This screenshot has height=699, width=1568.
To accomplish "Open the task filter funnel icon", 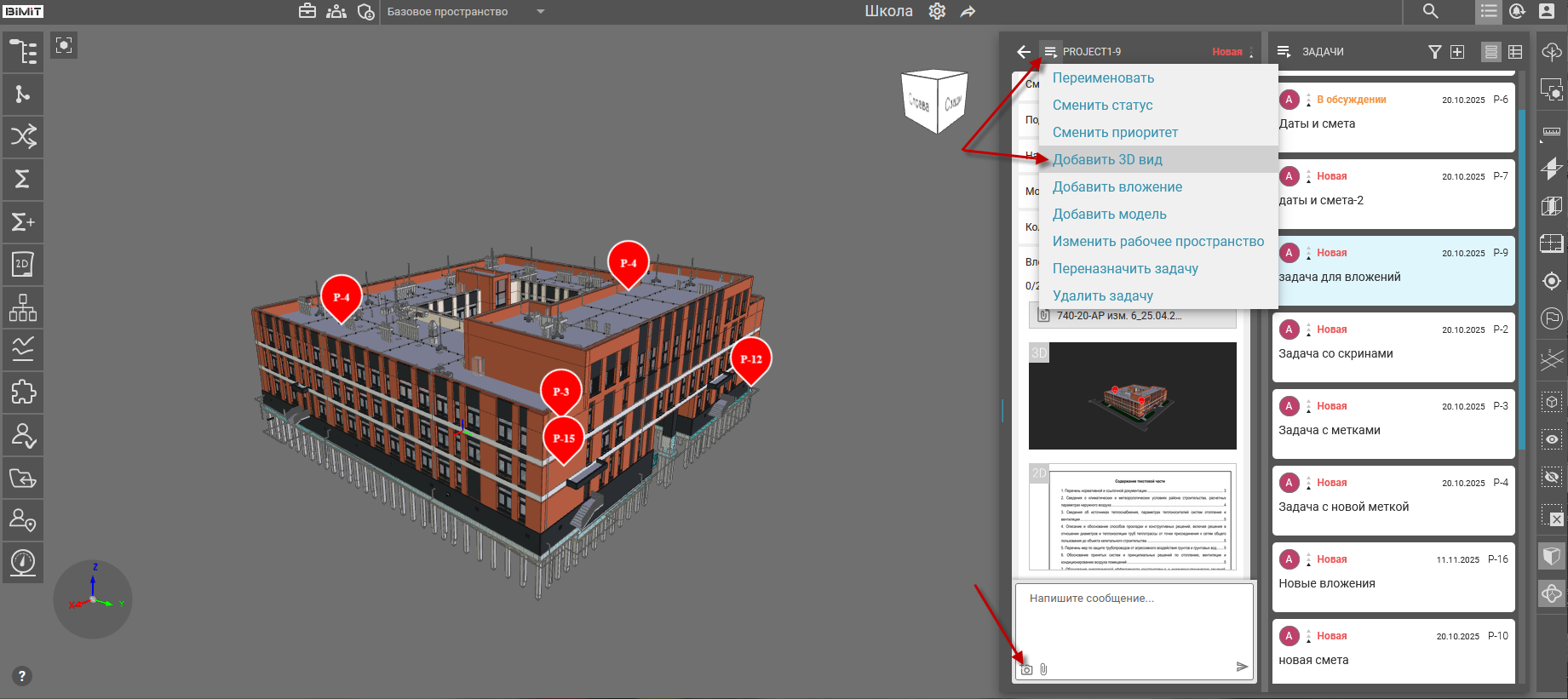I will coord(1434,52).
